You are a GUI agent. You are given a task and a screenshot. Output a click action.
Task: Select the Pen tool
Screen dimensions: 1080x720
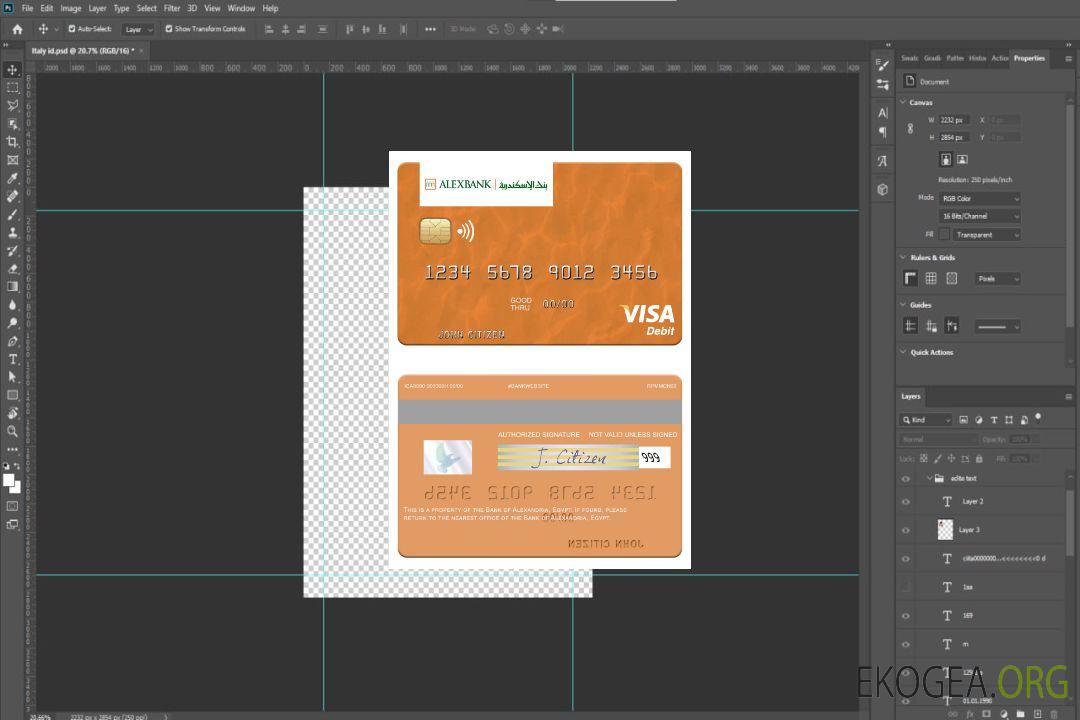coord(12,341)
